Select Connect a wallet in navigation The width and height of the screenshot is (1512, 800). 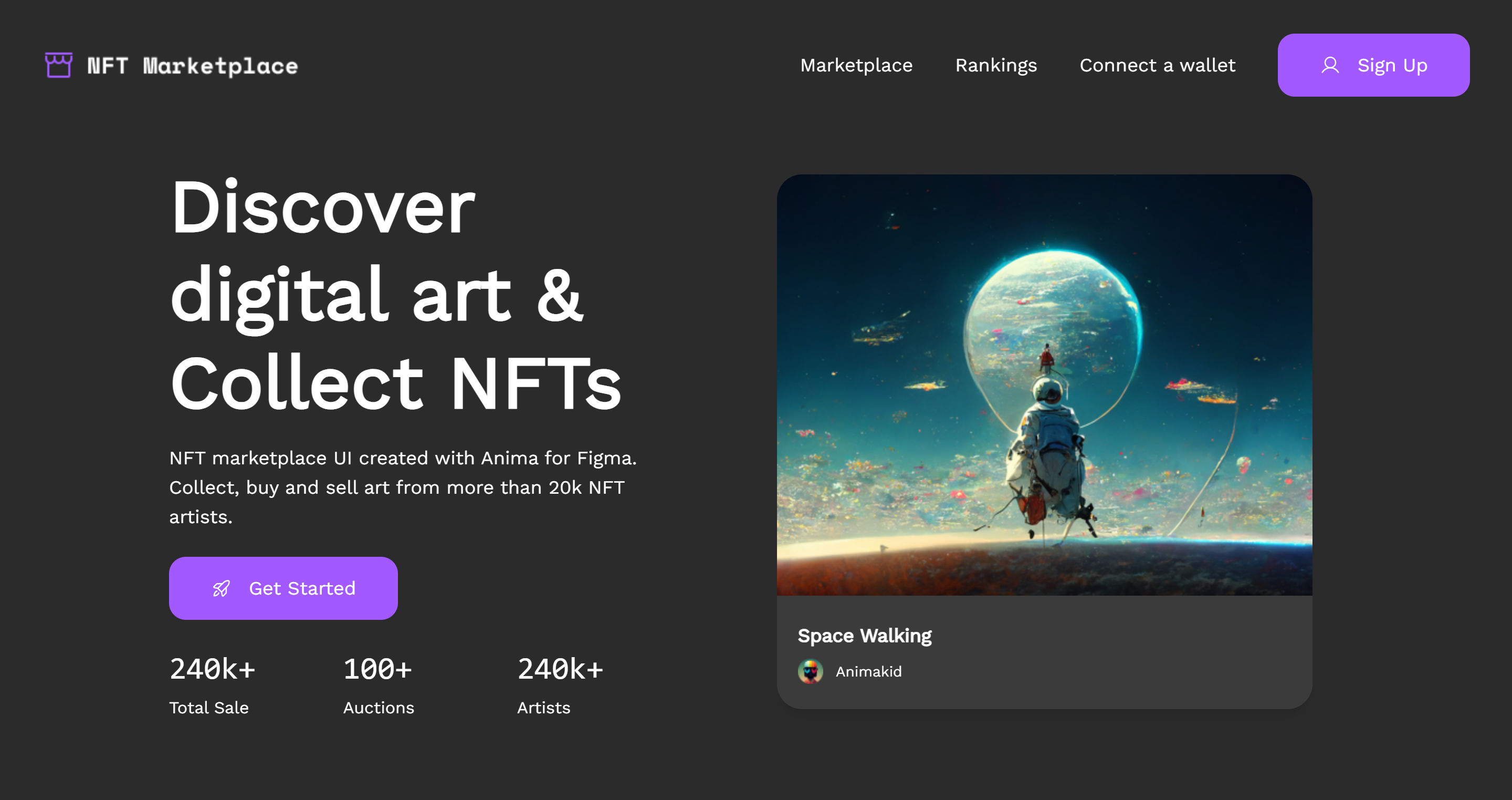tap(1158, 65)
